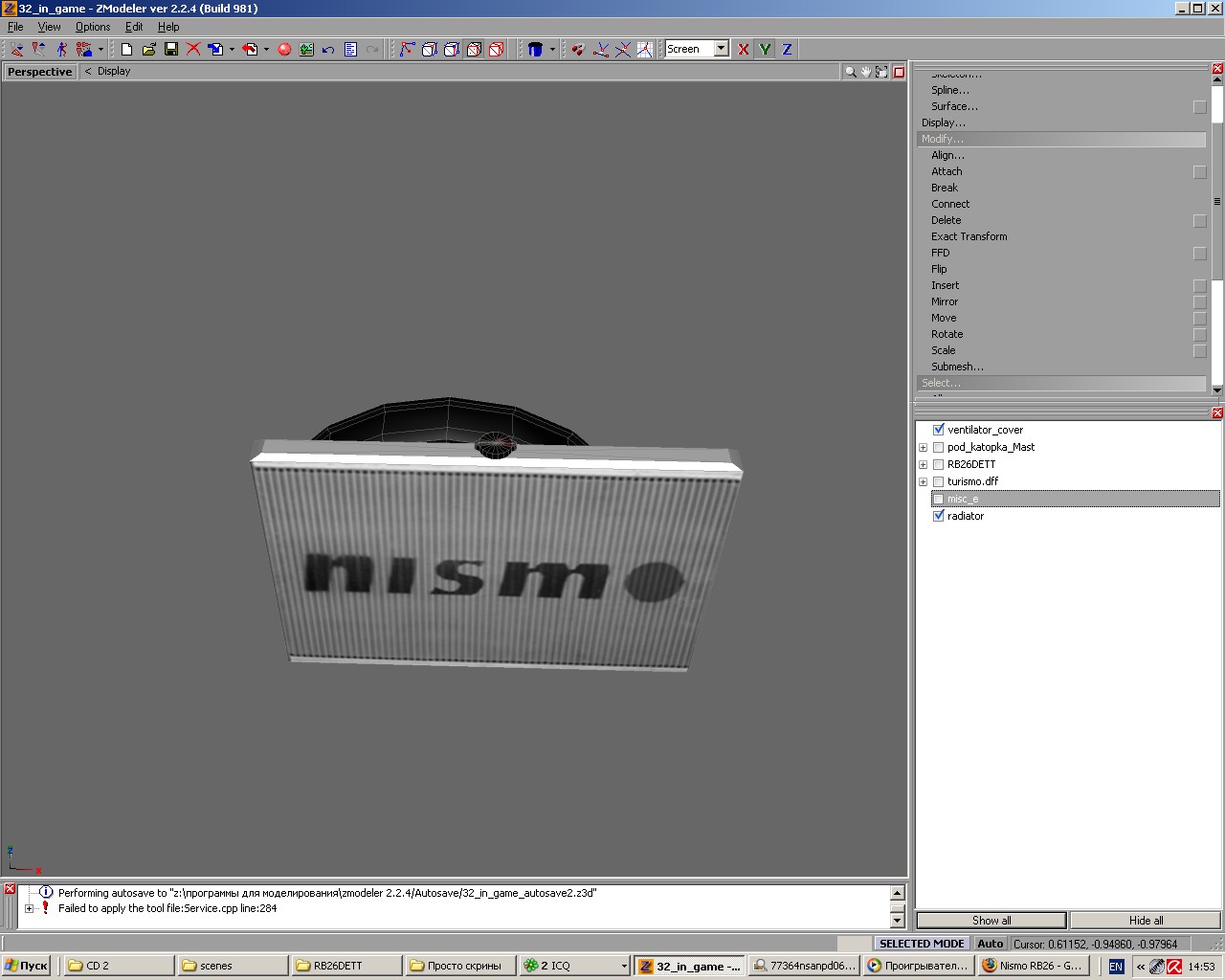Click the EN language indicator
The height and width of the screenshot is (980, 1225).
click(x=1116, y=967)
